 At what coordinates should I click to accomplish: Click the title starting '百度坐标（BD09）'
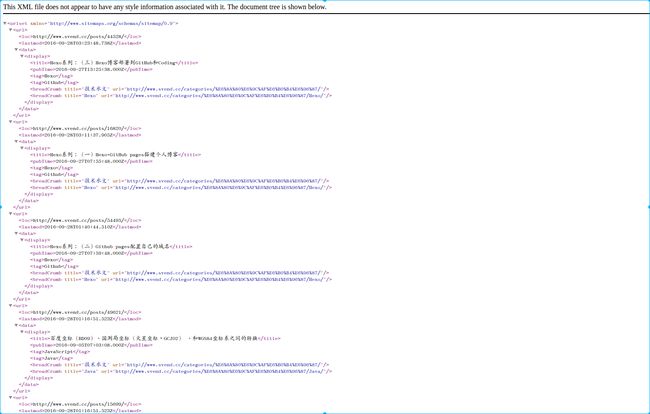pos(155,339)
